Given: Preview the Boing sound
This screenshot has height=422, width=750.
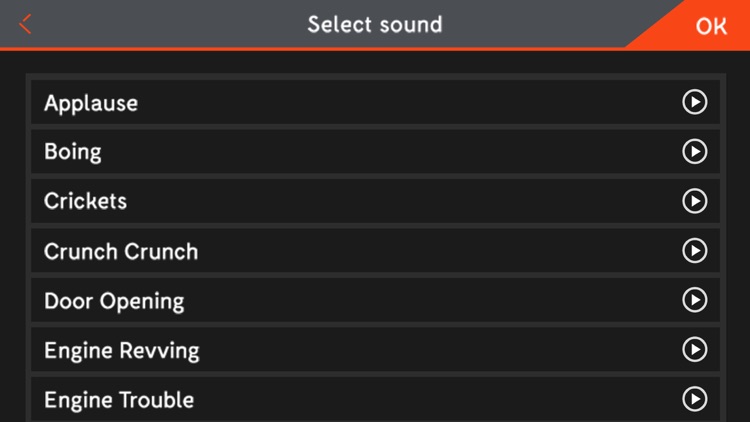Looking at the screenshot, I should pyautogui.click(x=695, y=152).
